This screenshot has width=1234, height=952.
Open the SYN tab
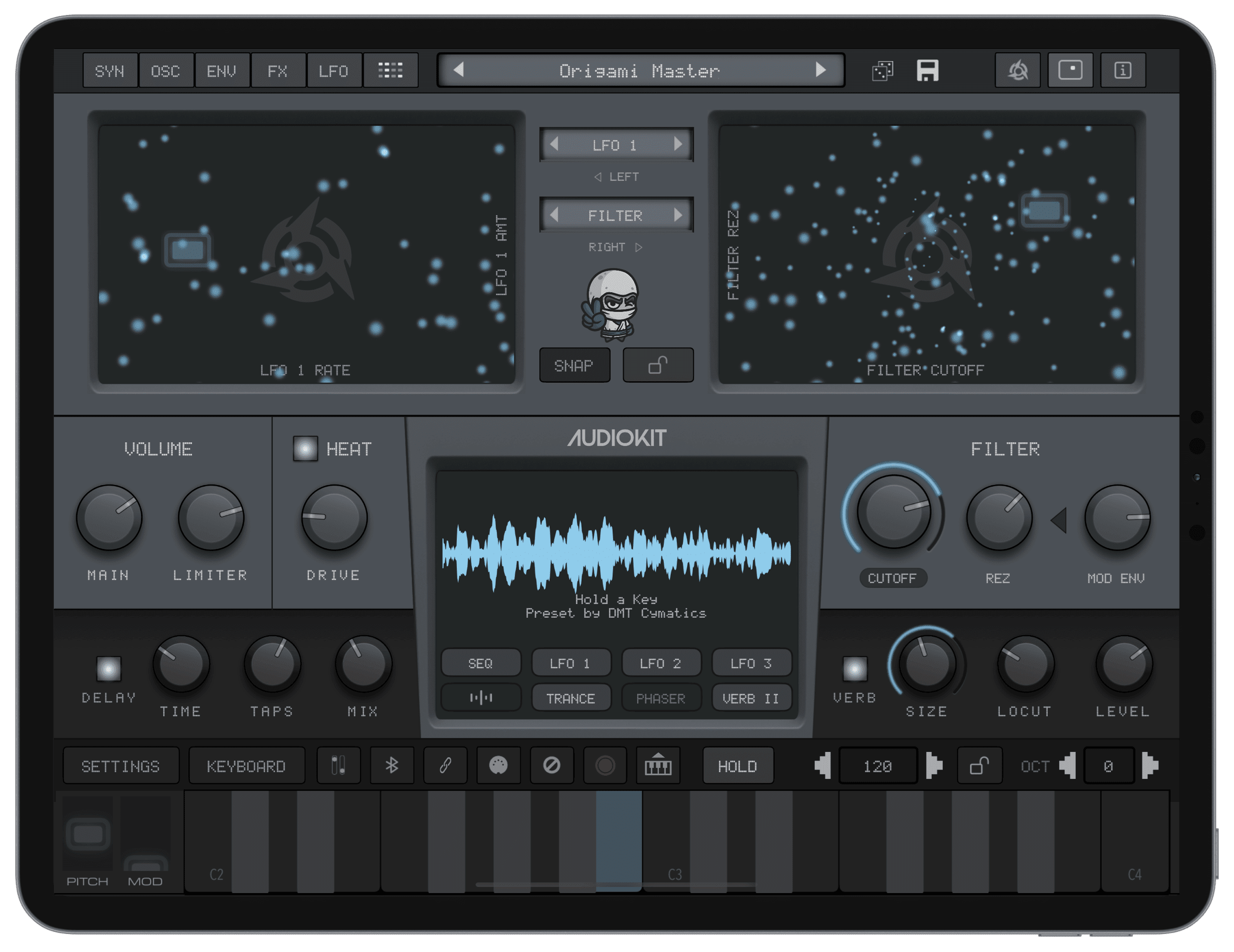(x=110, y=71)
